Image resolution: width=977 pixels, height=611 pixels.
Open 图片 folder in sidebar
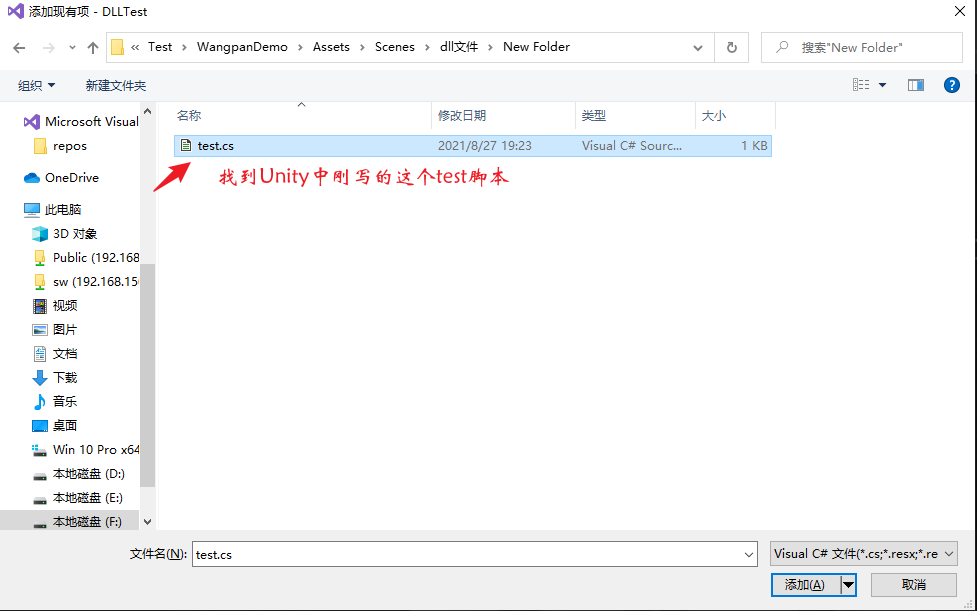tap(55, 329)
